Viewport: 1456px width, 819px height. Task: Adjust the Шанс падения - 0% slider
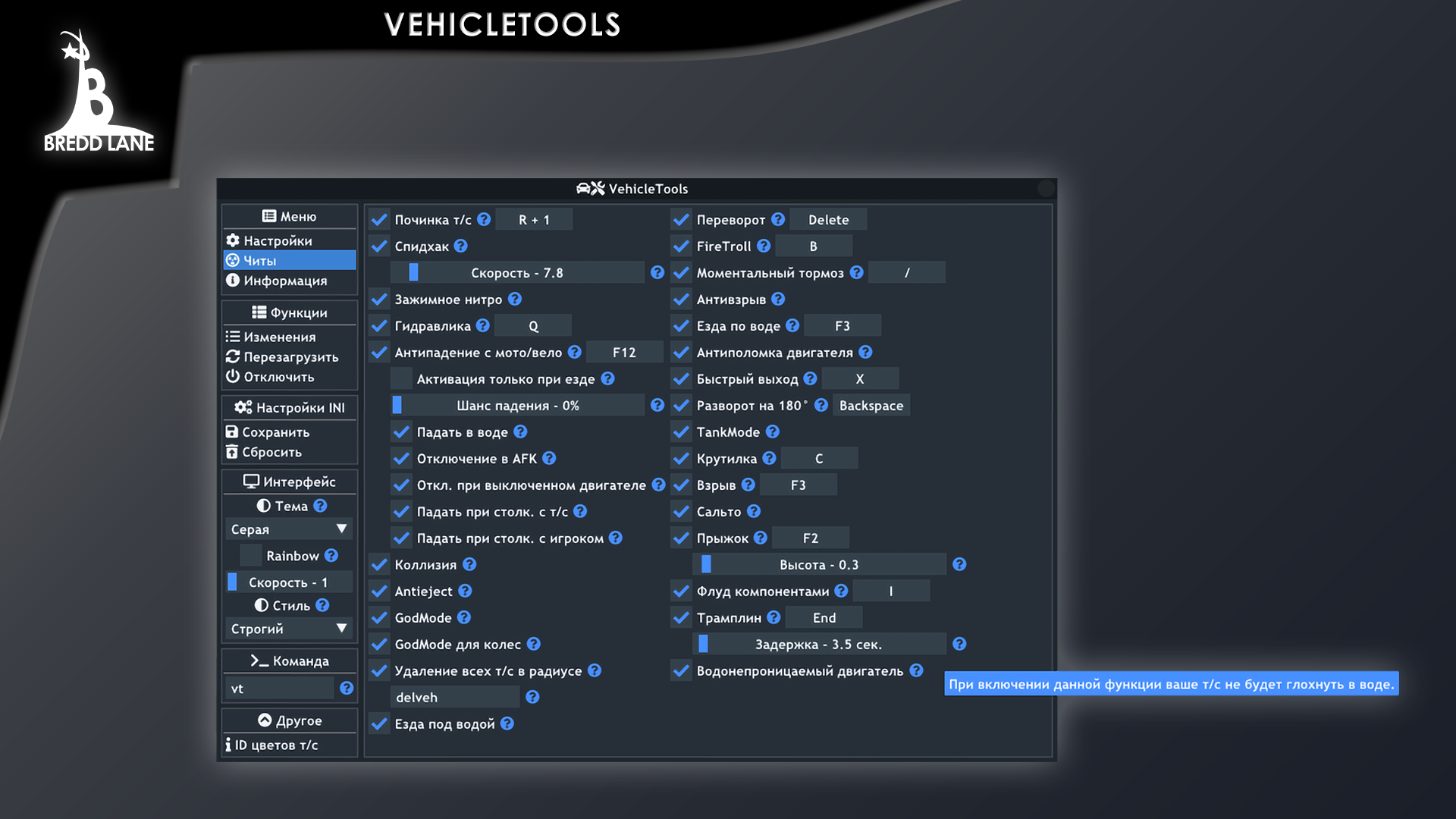coord(517,406)
